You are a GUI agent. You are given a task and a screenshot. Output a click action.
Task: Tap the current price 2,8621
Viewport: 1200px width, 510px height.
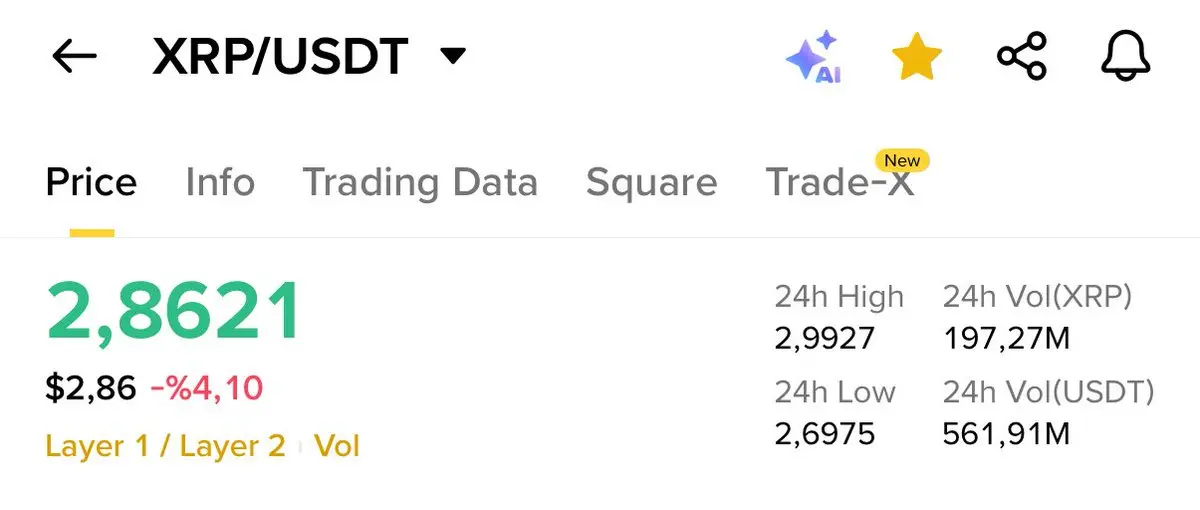(173, 311)
